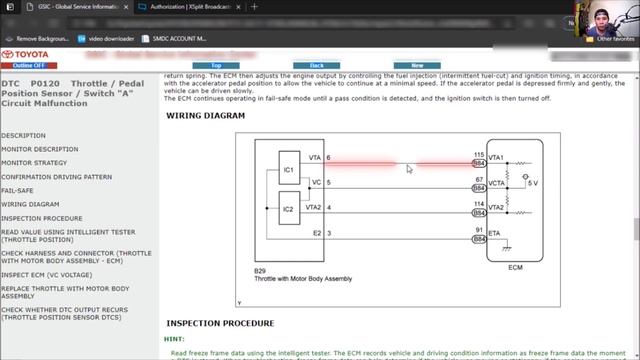Open CHECK HARNESS AND CONNECTOR step
This screenshot has height=360, width=640.
76,257
